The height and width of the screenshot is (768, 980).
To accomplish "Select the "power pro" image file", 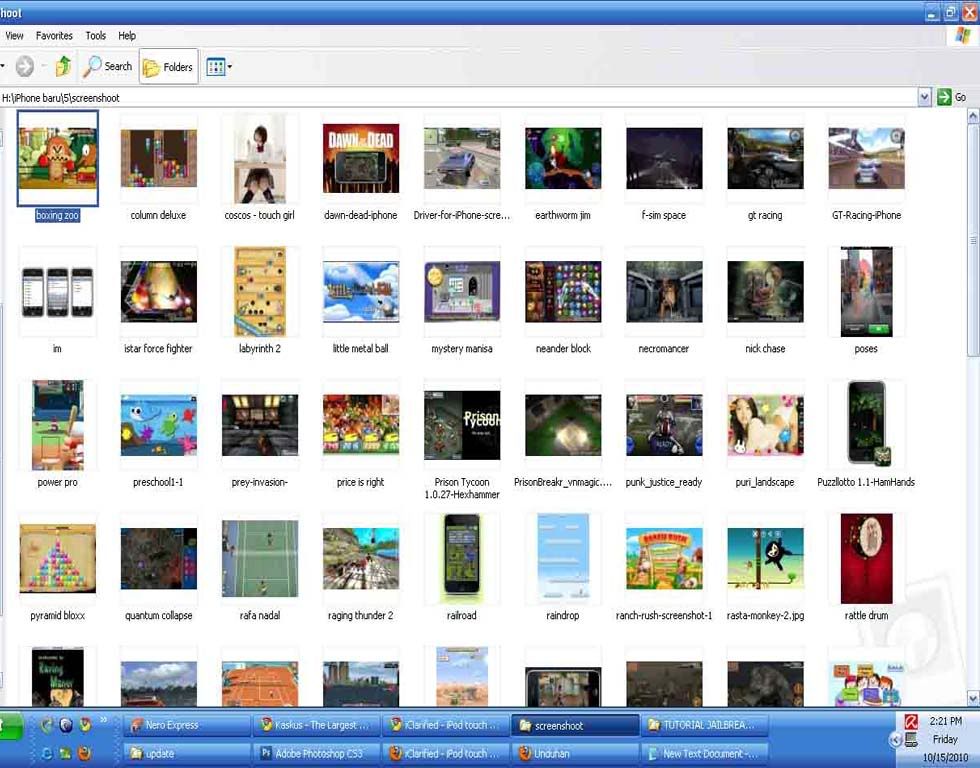I will coord(58,434).
